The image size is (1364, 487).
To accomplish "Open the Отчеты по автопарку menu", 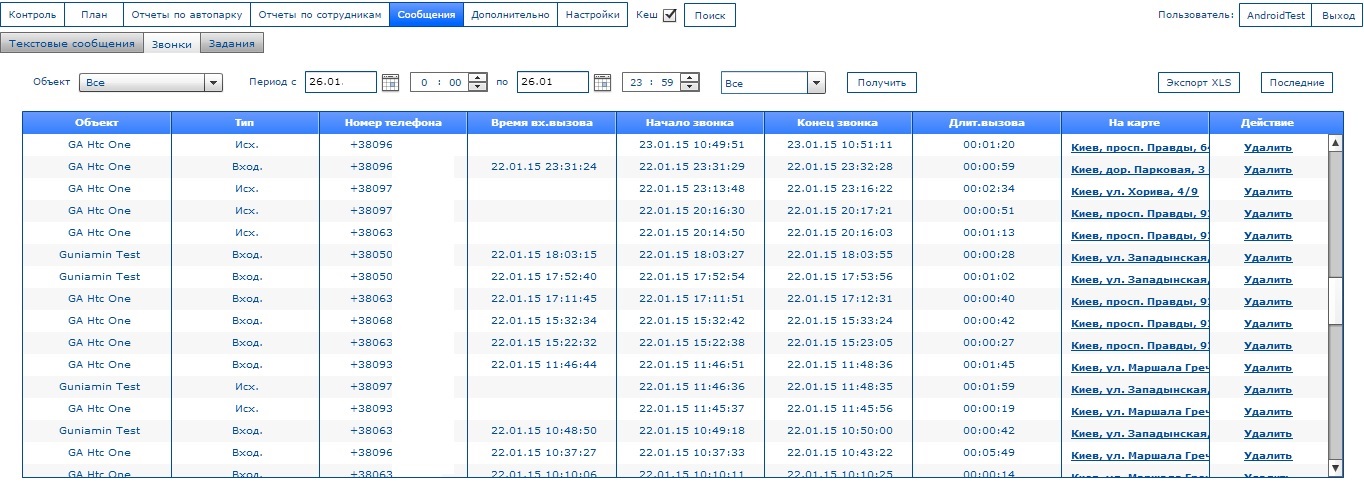I will pyautogui.click(x=186, y=15).
